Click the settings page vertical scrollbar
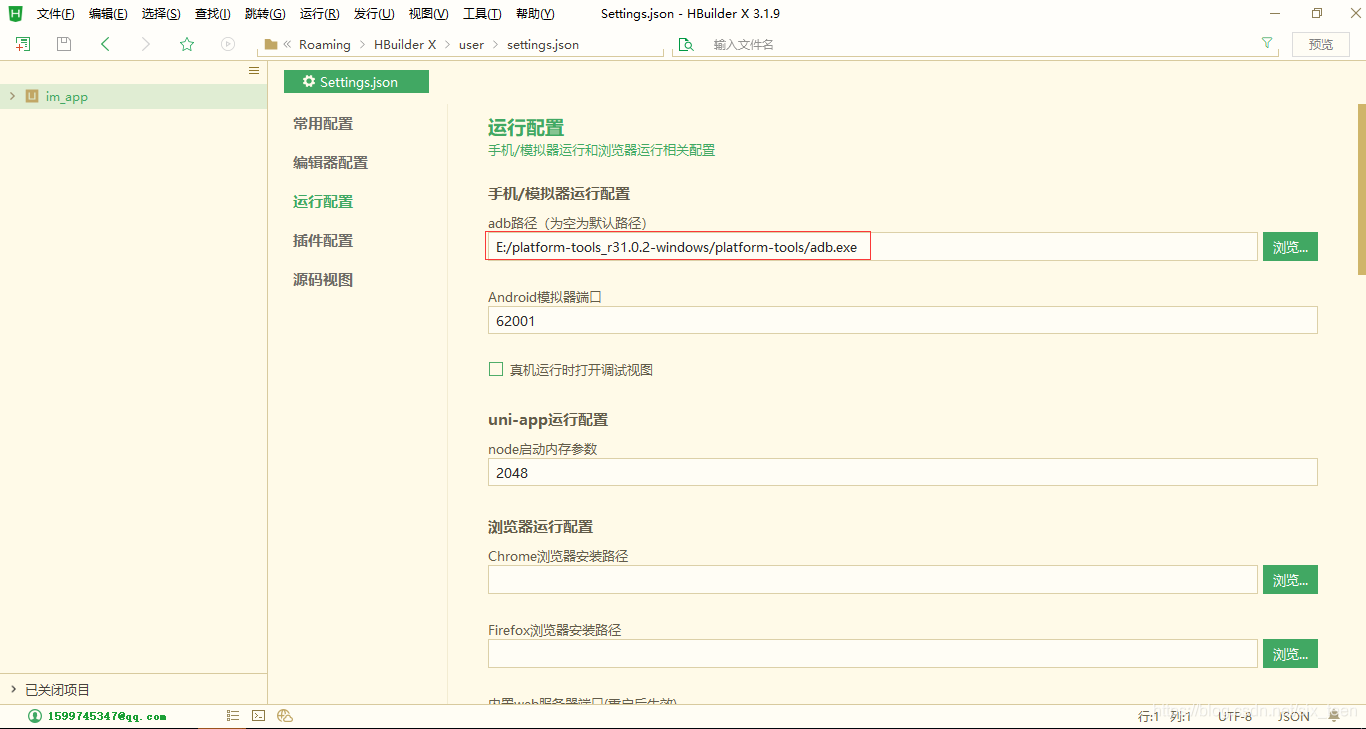Image resolution: width=1366 pixels, height=729 pixels. 1361,189
